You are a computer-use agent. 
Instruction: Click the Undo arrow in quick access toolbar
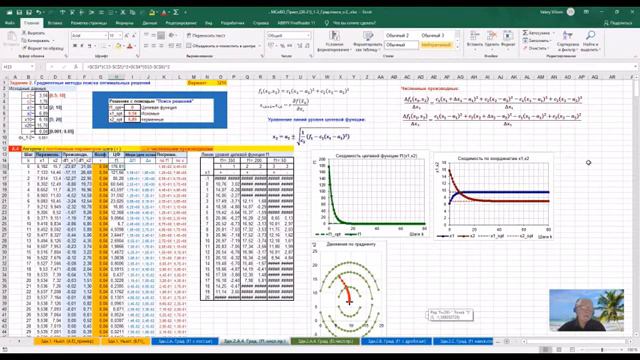click(38, 13)
